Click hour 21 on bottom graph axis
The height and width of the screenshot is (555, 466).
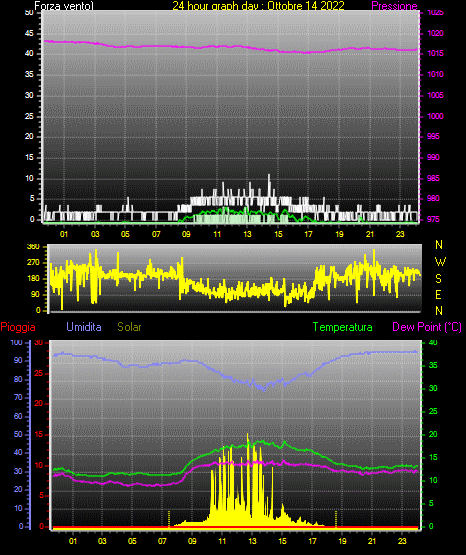point(372,541)
